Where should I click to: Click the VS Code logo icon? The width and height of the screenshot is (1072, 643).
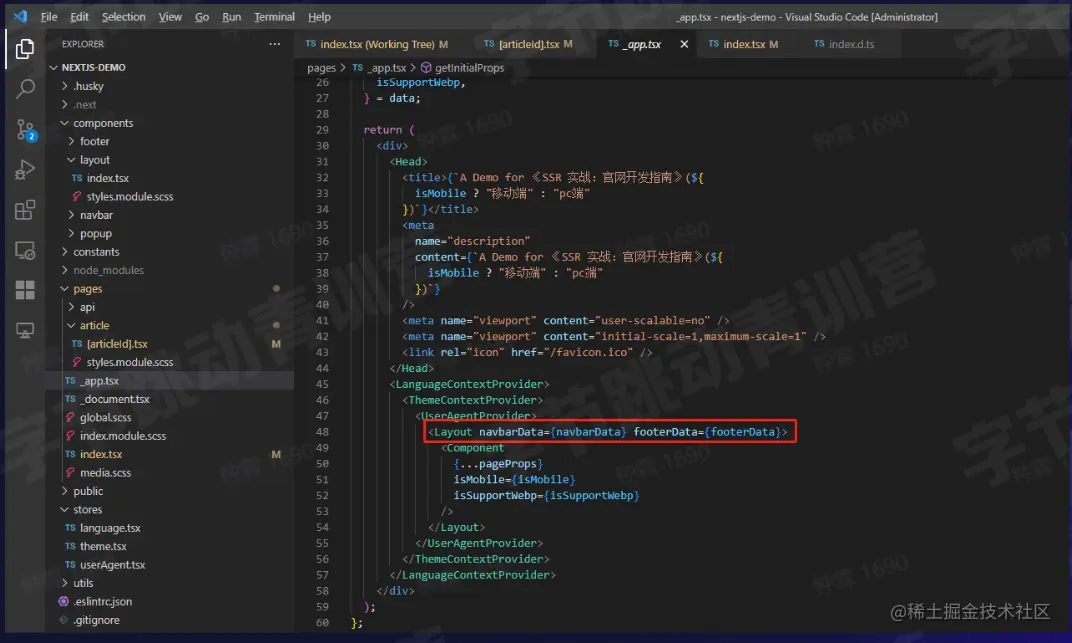point(20,16)
